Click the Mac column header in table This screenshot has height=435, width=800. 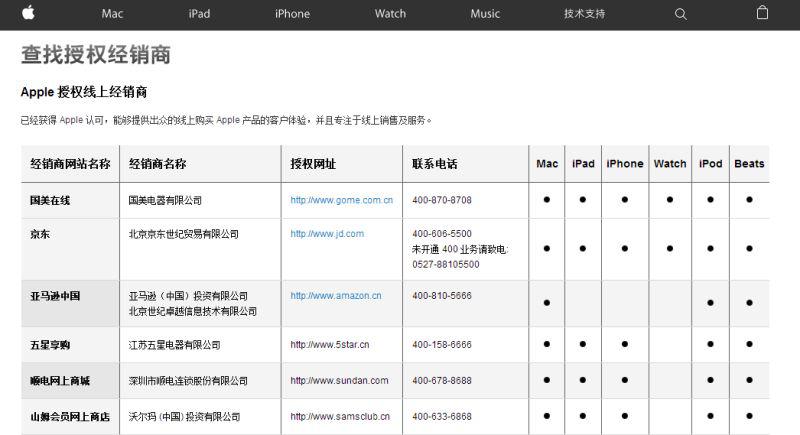[x=547, y=164]
